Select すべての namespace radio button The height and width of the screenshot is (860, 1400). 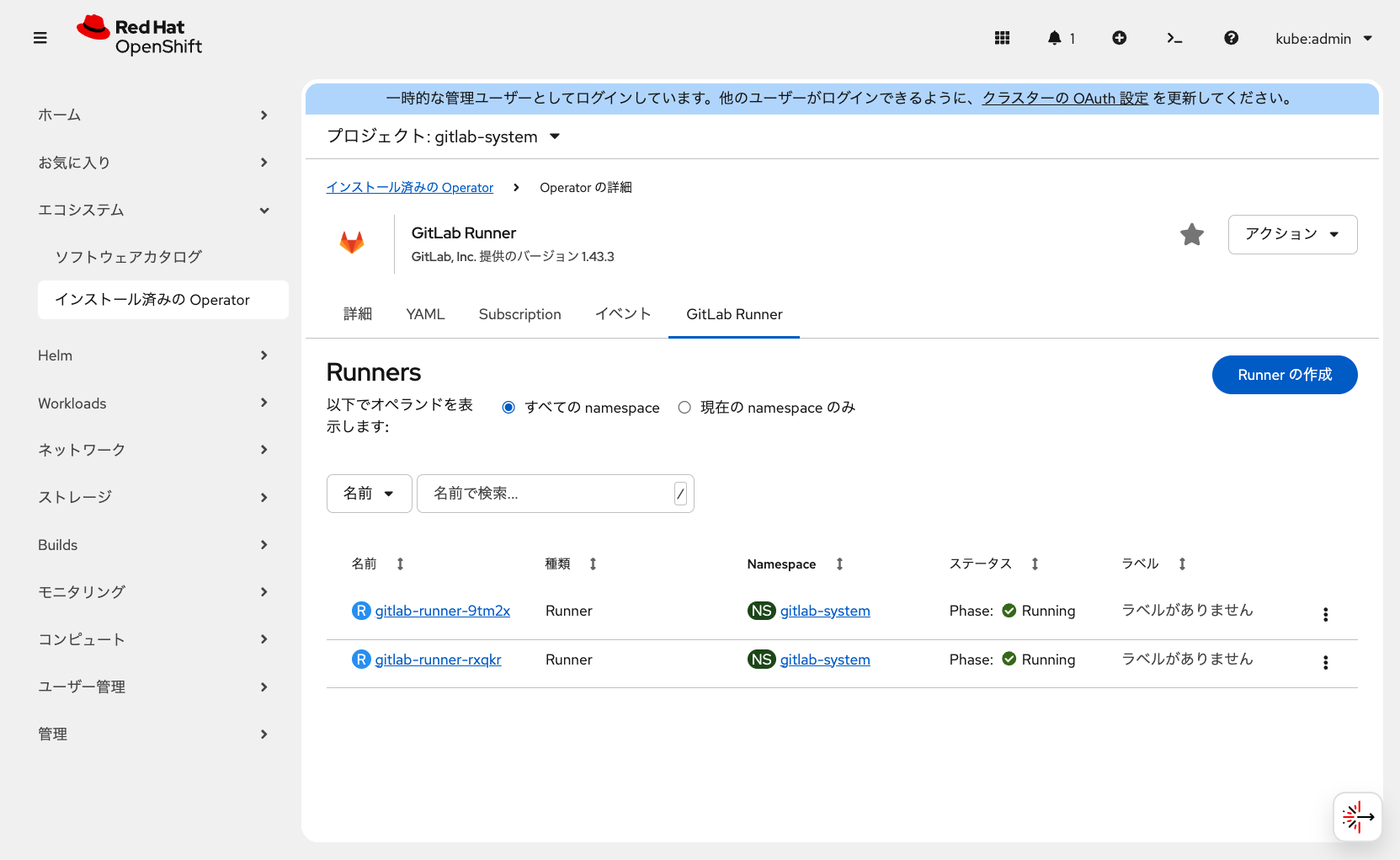pos(508,407)
